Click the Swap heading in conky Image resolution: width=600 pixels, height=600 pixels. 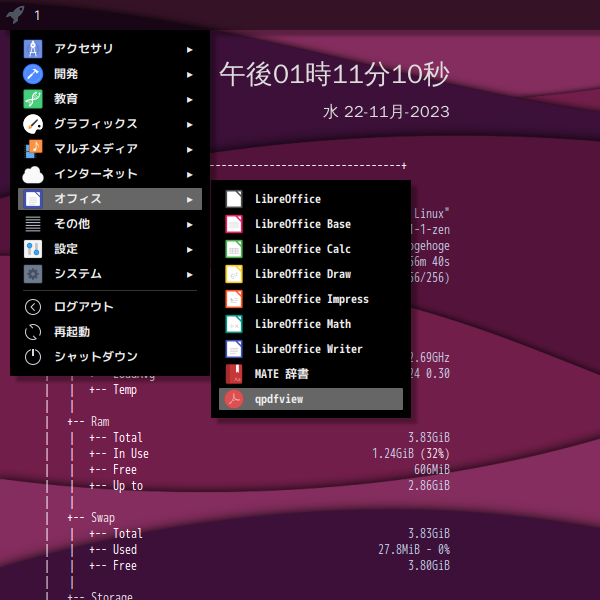coord(103,518)
